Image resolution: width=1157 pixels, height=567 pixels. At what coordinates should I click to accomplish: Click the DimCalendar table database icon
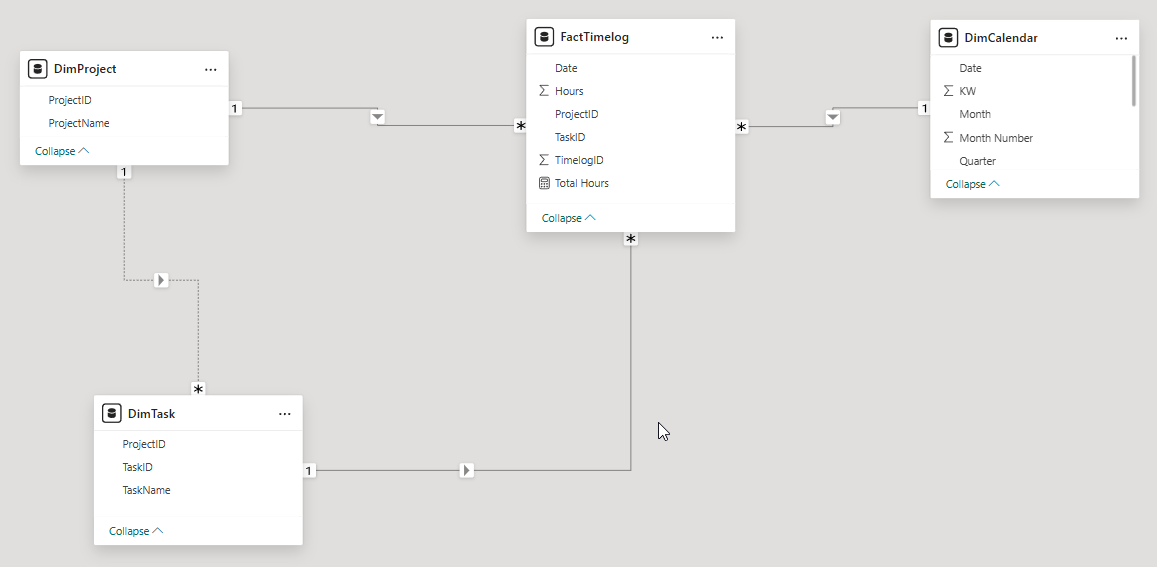(x=948, y=38)
